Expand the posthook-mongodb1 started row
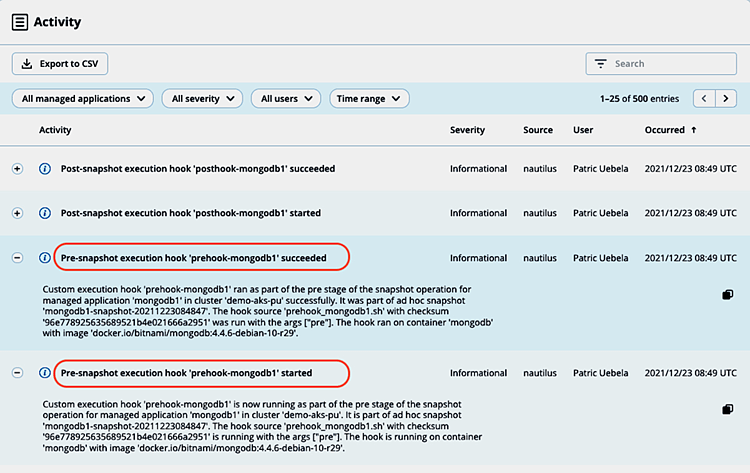The width and height of the screenshot is (750, 473). tap(17, 213)
